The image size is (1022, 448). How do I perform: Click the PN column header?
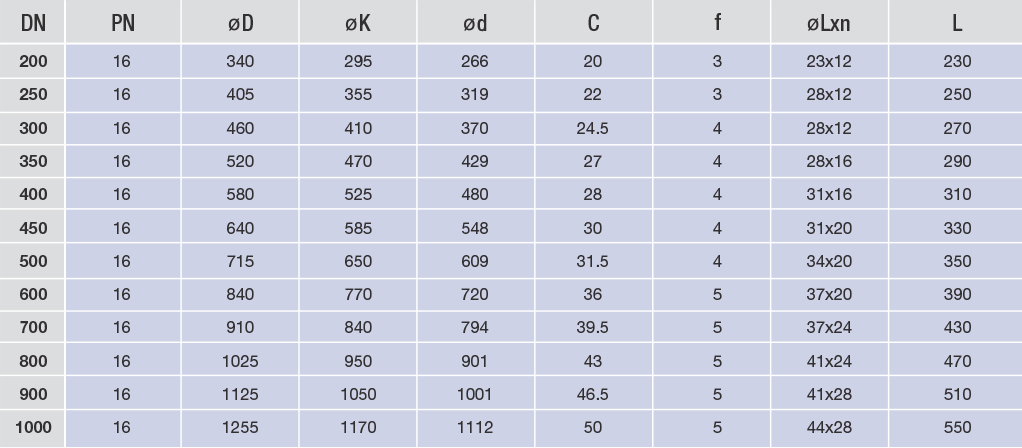point(122,23)
